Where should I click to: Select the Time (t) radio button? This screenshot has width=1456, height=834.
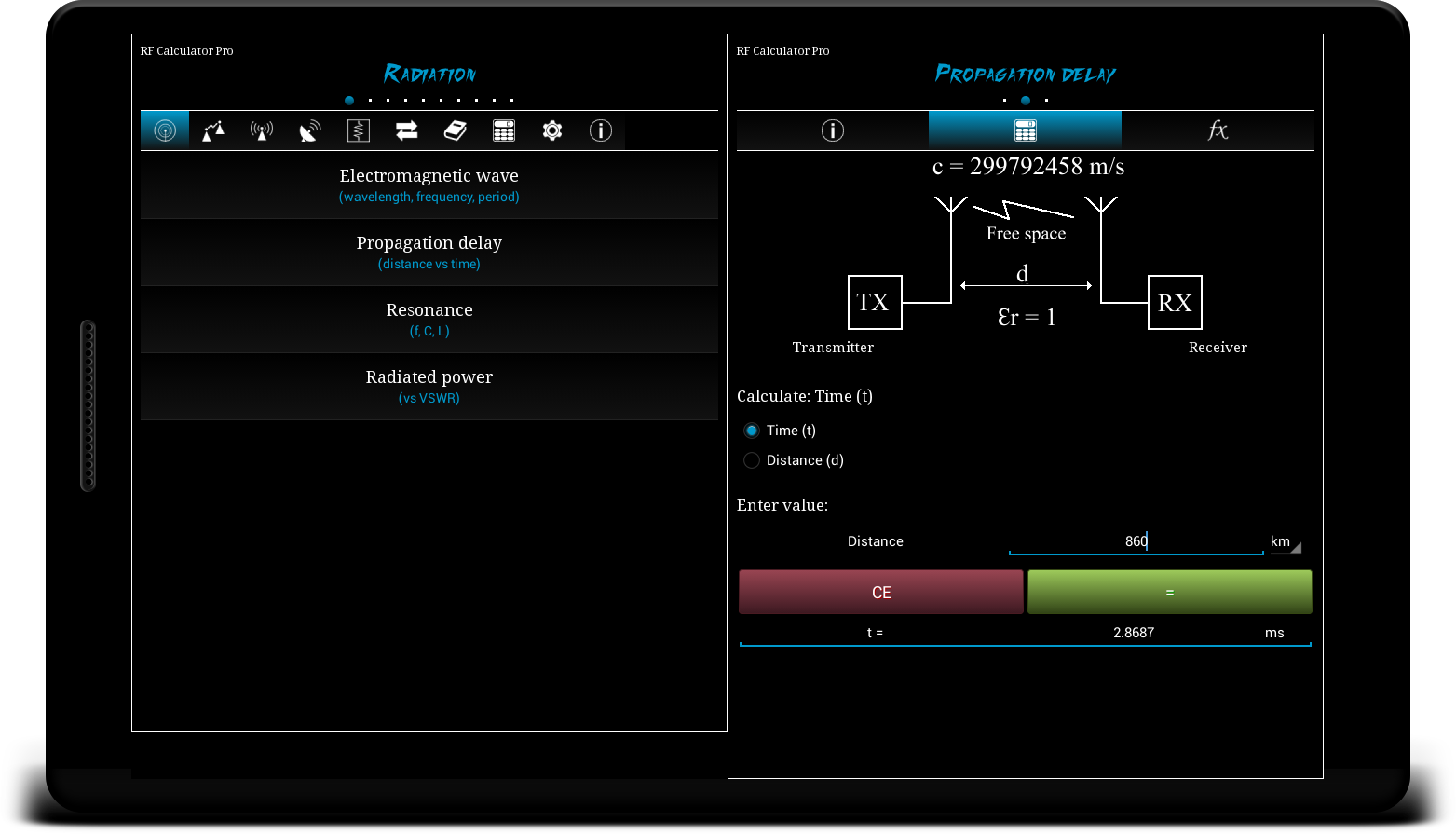[752, 431]
